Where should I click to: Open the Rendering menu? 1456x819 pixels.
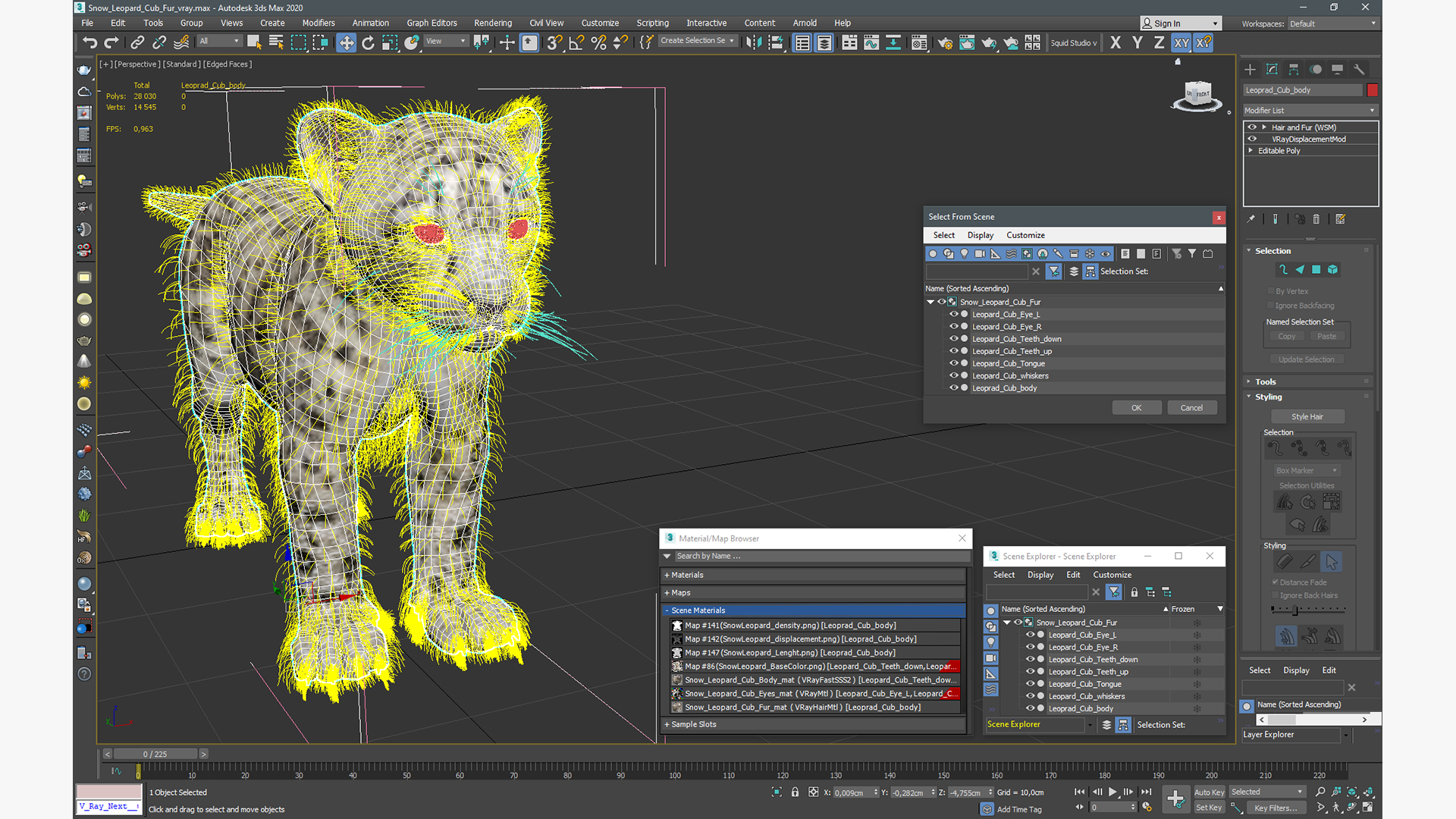493,23
